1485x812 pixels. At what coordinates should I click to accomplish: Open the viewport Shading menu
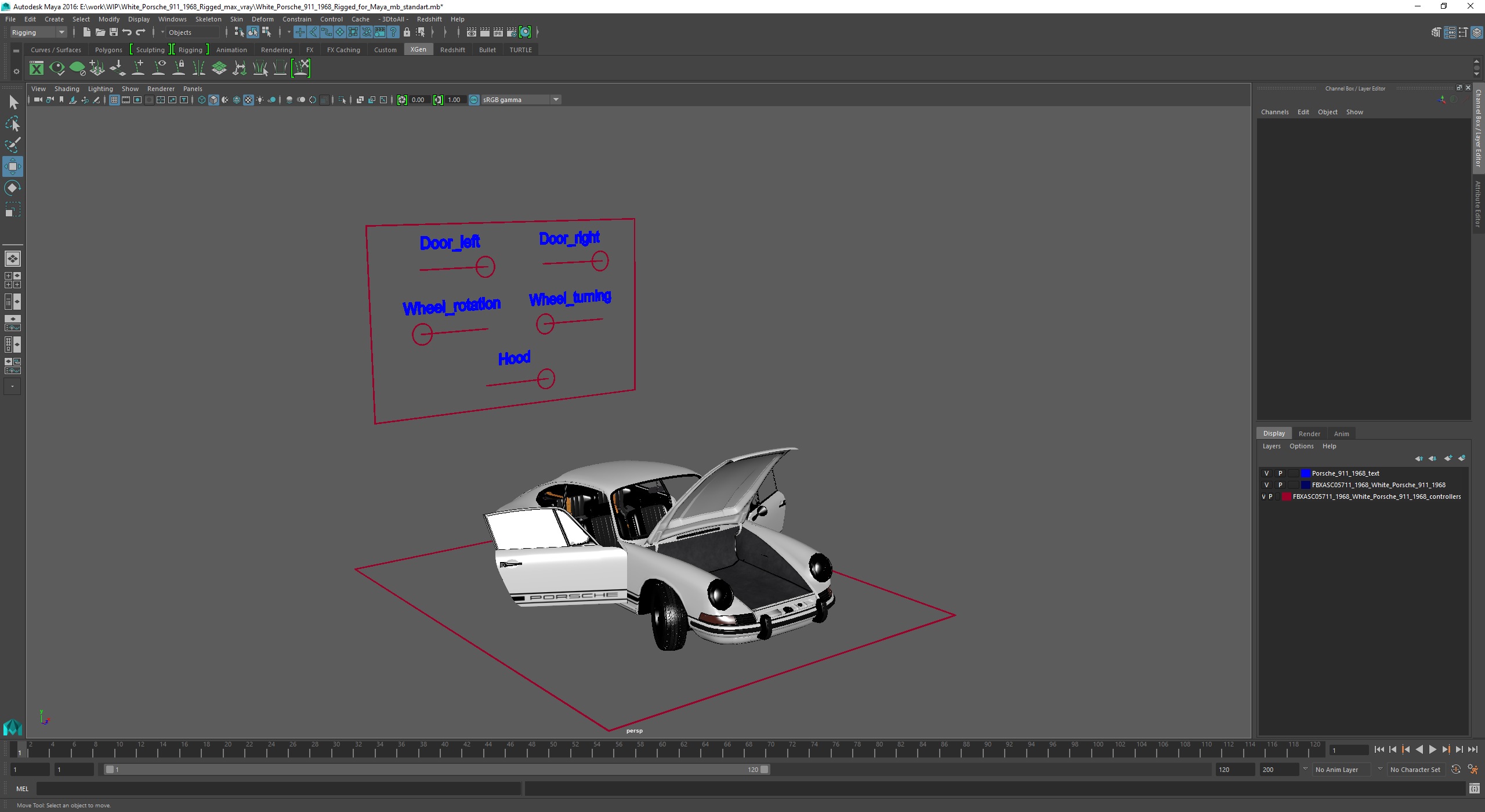point(67,89)
